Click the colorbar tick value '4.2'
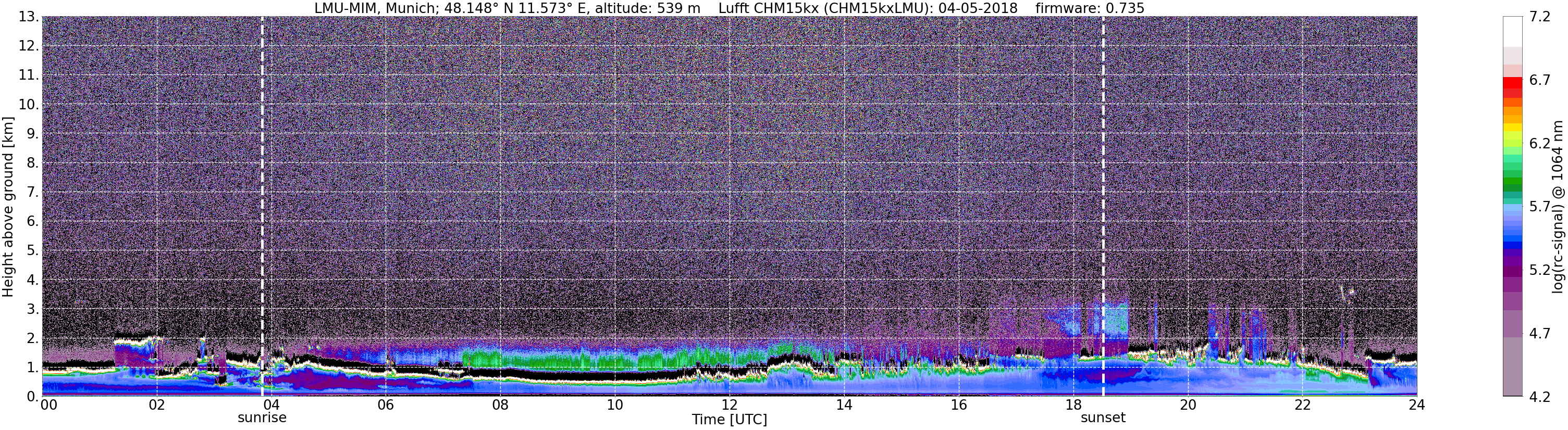 (x=1539, y=397)
